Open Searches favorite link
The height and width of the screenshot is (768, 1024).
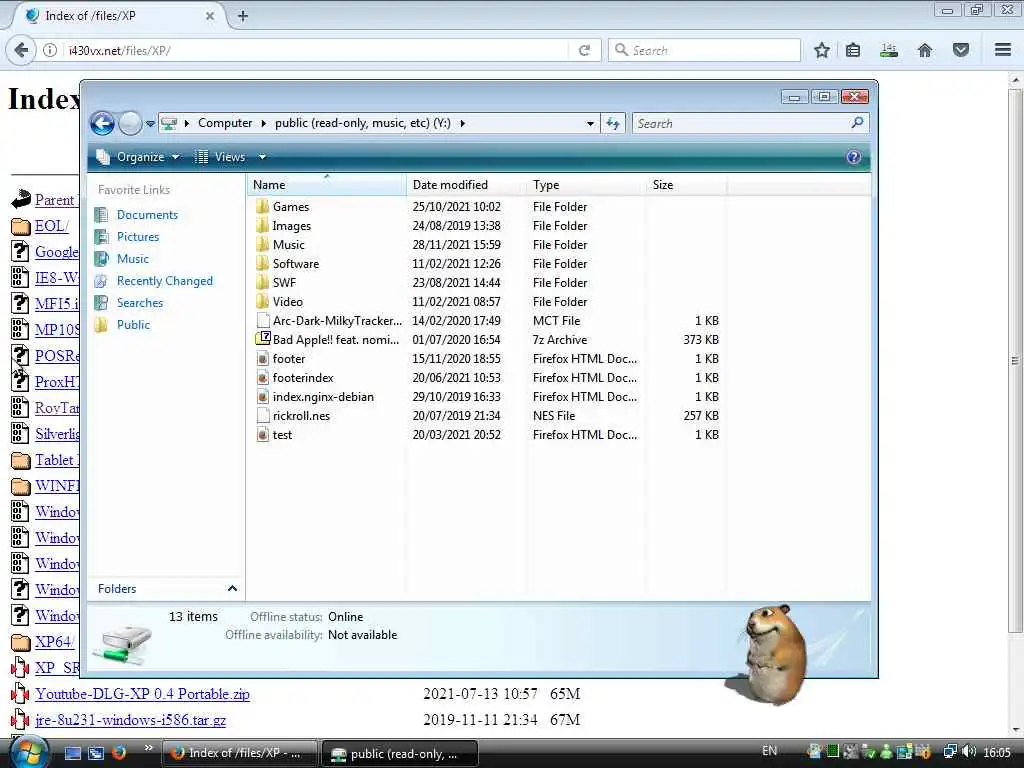click(x=140, y=302)
